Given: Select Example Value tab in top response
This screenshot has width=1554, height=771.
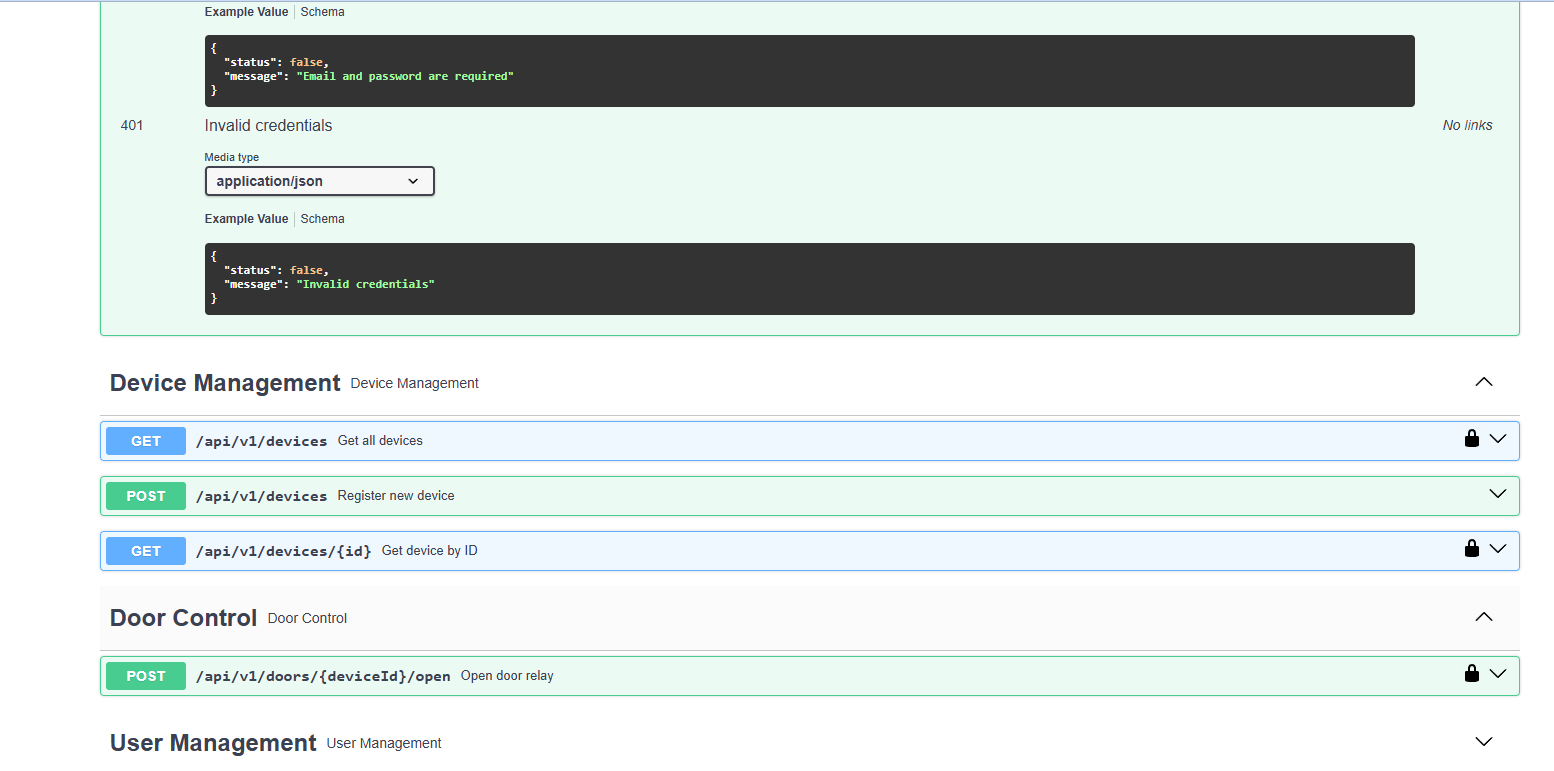Looking at the screenshot, I should 246,12.
